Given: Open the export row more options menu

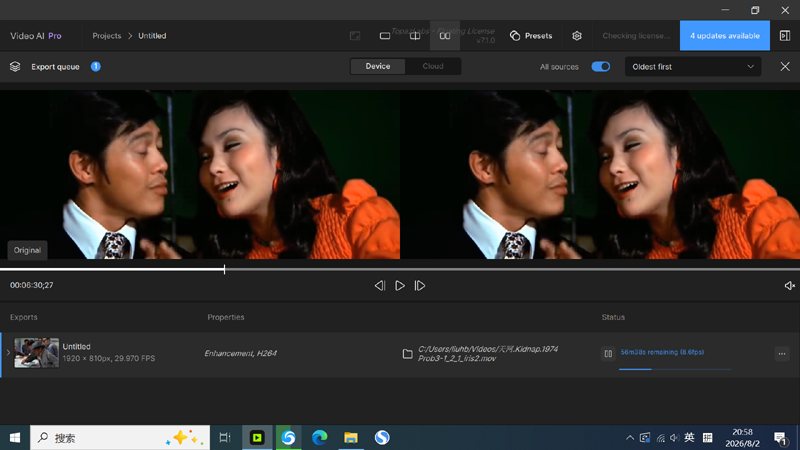Looking at the screenshot, I should [782, 354].
